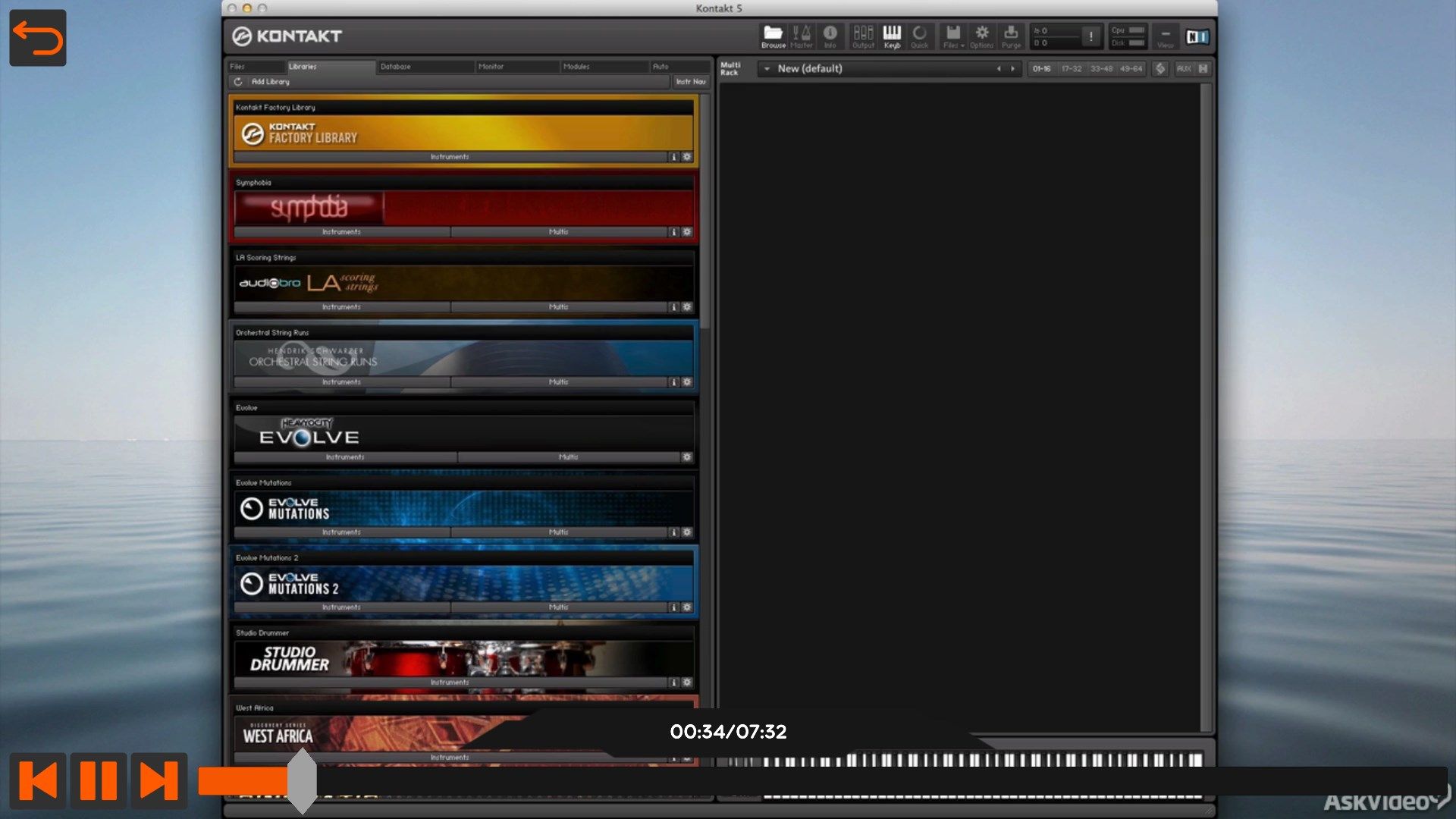Go to previous multi with left arrow

[x=999, y=68]
